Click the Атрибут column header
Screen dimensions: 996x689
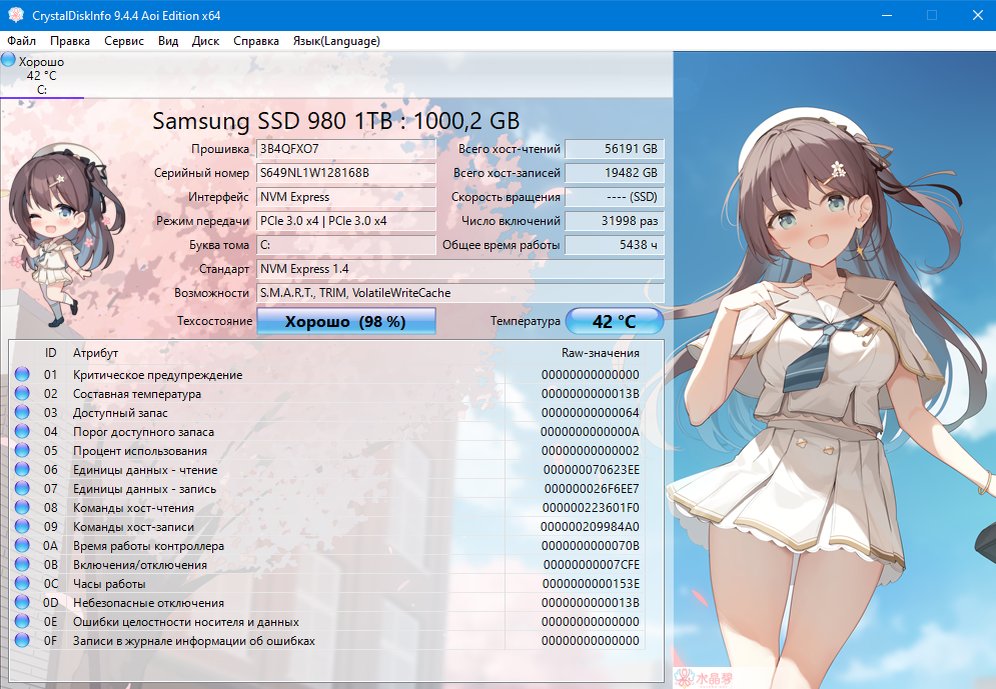95,353
